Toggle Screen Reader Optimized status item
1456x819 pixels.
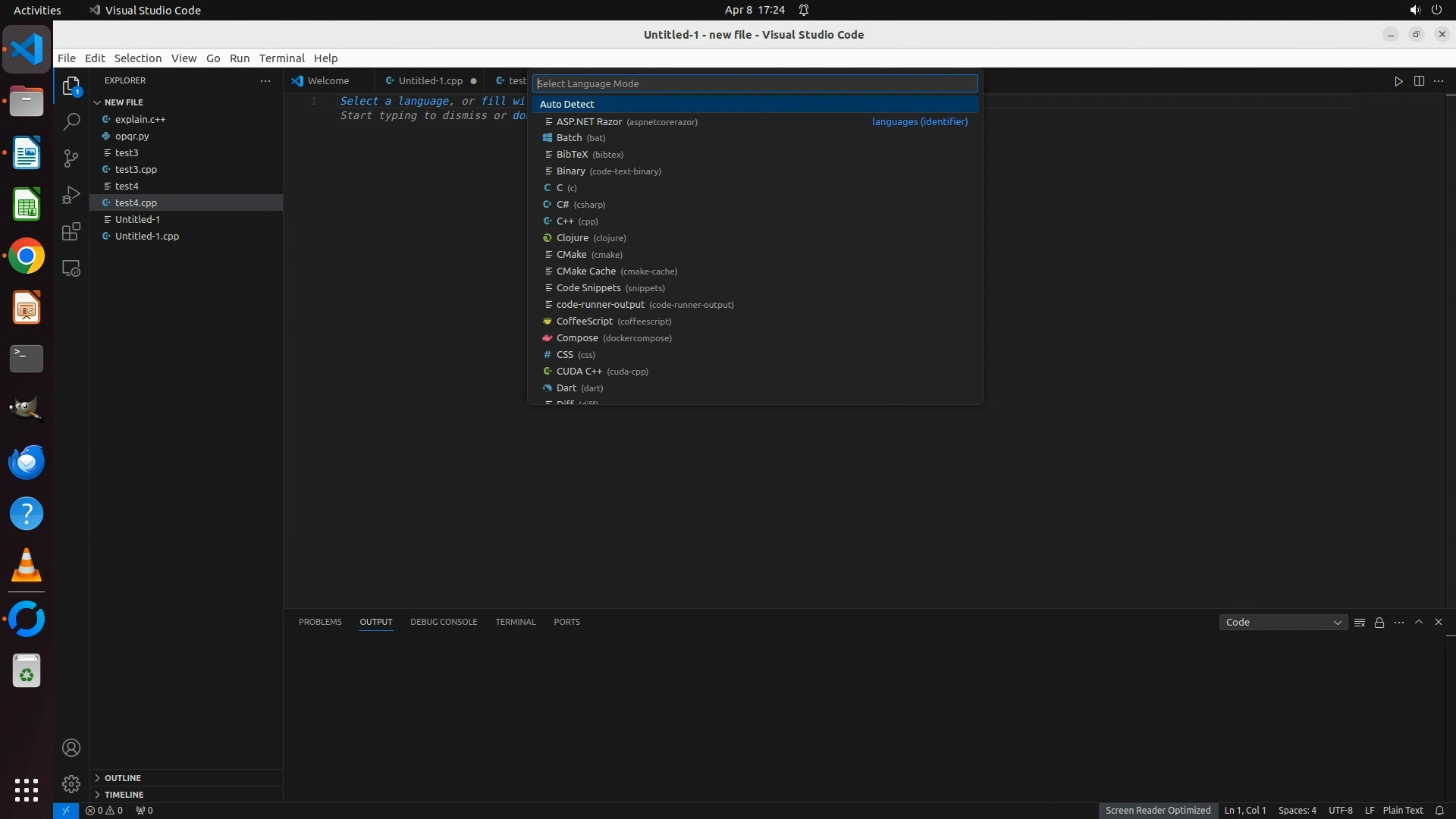click(x=1157, y=810)
